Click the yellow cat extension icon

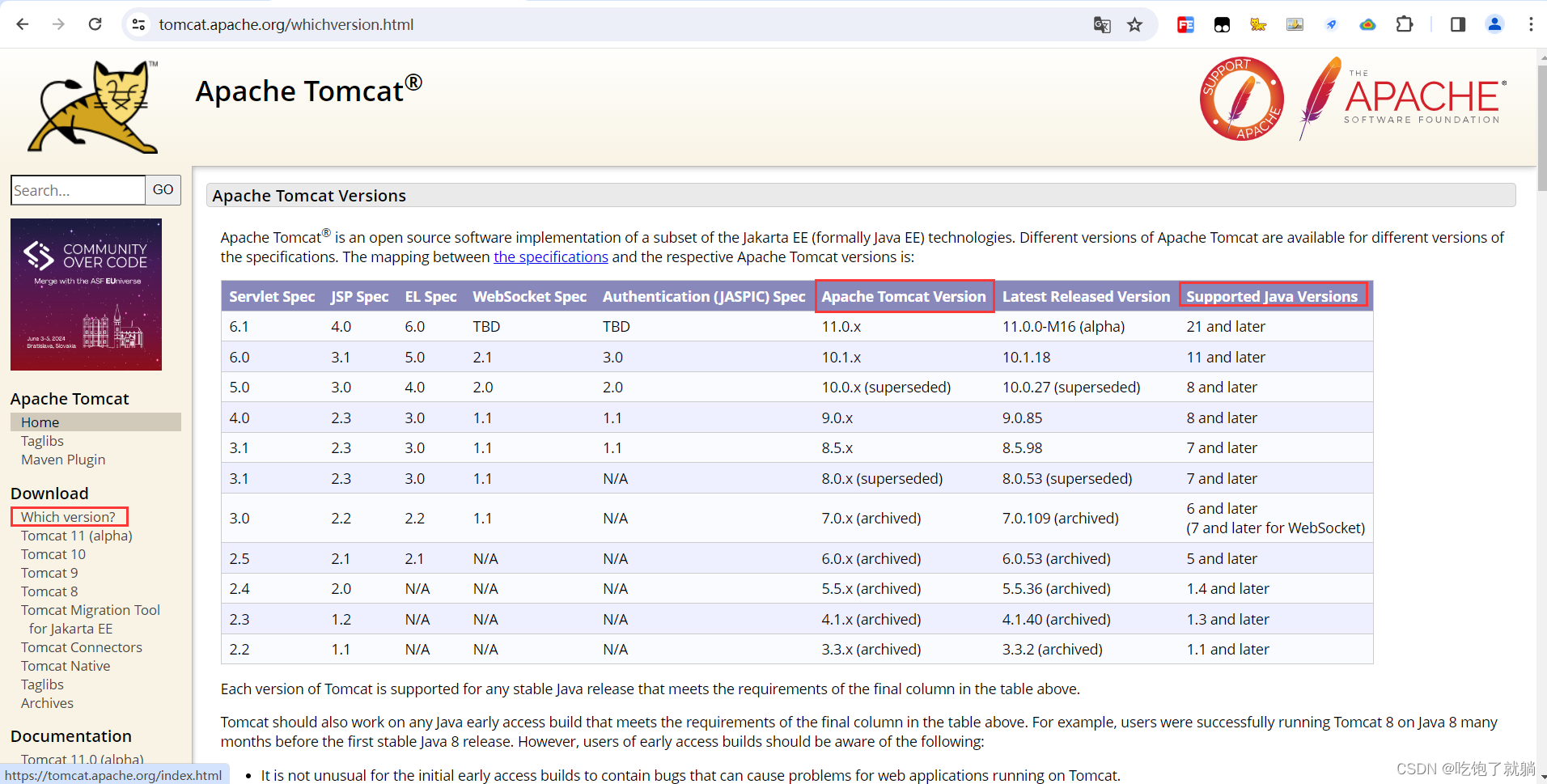point(1258,24)
